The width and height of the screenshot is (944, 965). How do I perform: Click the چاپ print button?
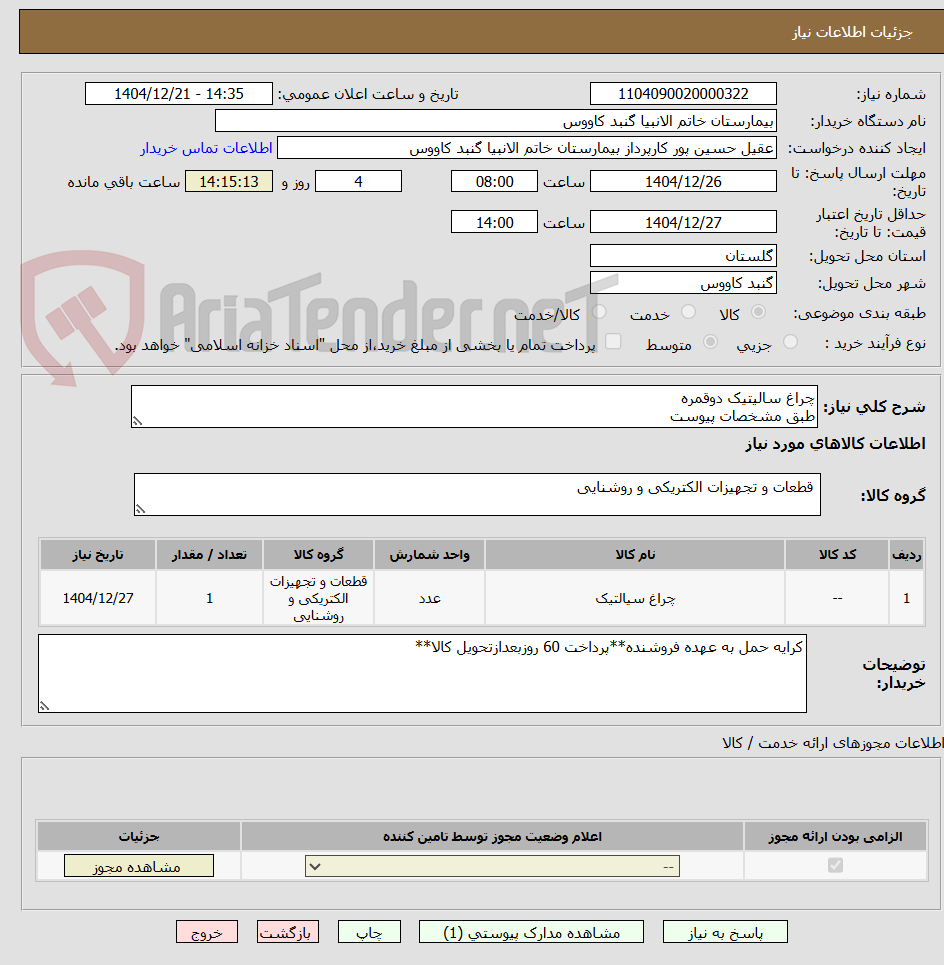tap(369, 932)
